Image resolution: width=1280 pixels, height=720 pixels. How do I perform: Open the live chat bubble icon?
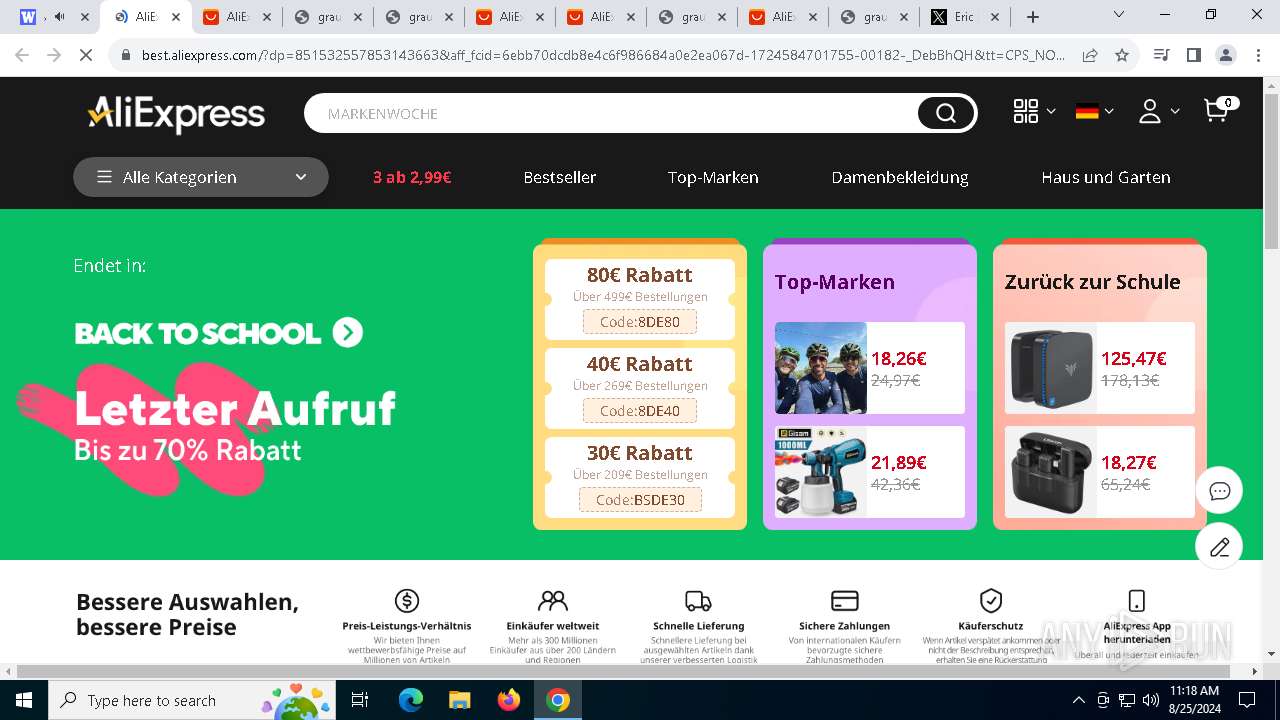coord(1219,491)
